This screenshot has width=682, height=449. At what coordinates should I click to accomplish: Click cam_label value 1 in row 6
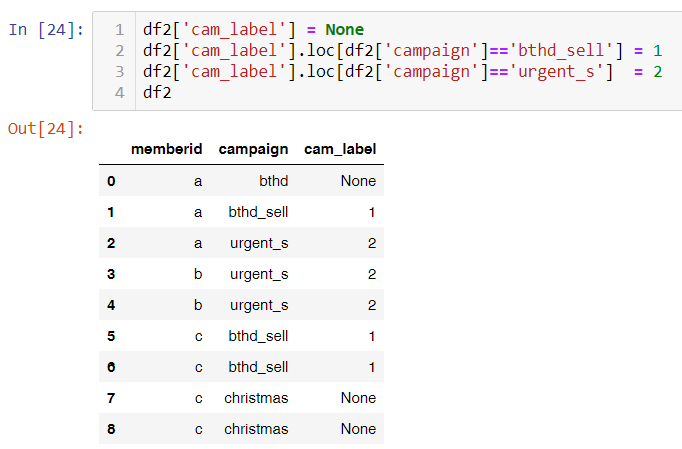pos(371,367)
